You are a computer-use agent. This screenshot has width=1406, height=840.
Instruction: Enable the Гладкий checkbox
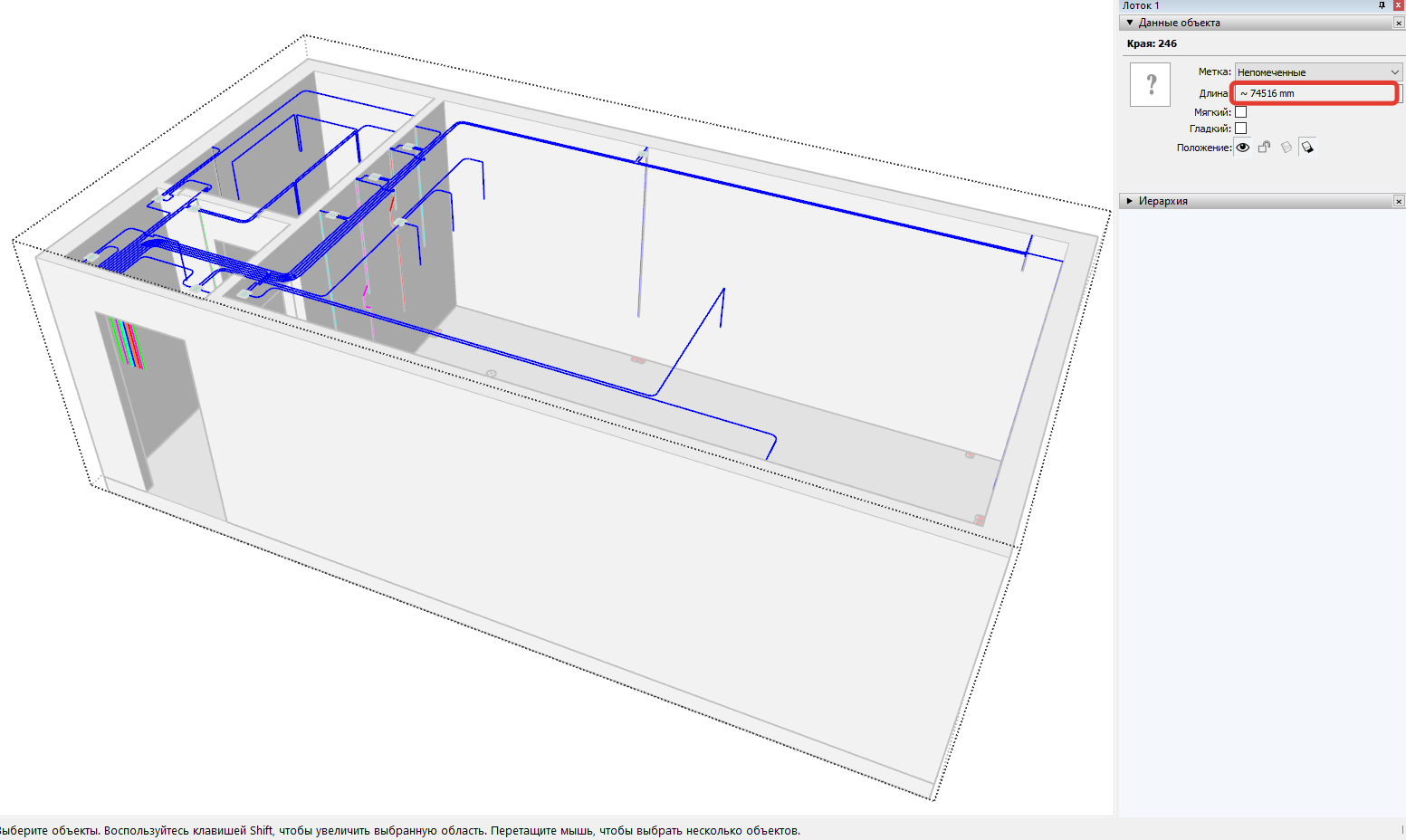coord(1241,129)
